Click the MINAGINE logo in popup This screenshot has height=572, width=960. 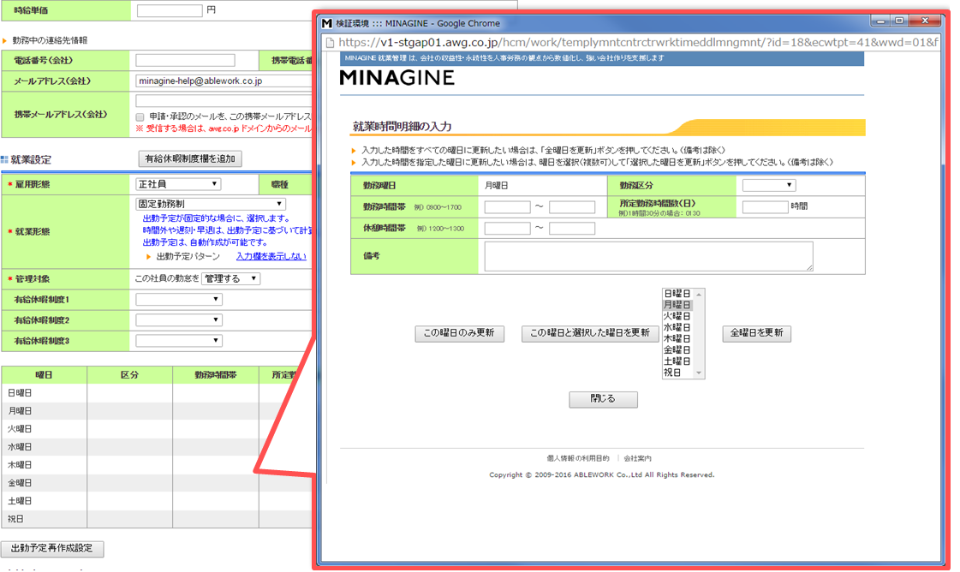click(397, 78)
